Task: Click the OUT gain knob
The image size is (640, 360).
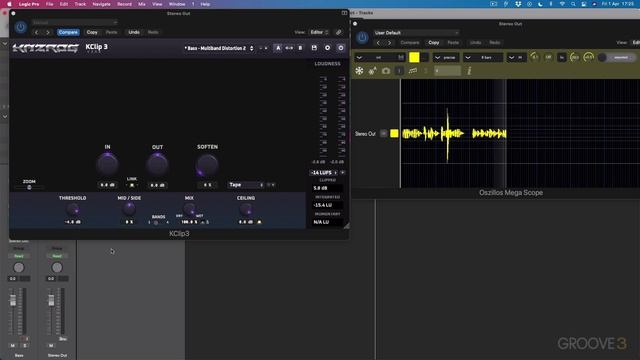Action: pyautogui.click(x=157, y=164)
